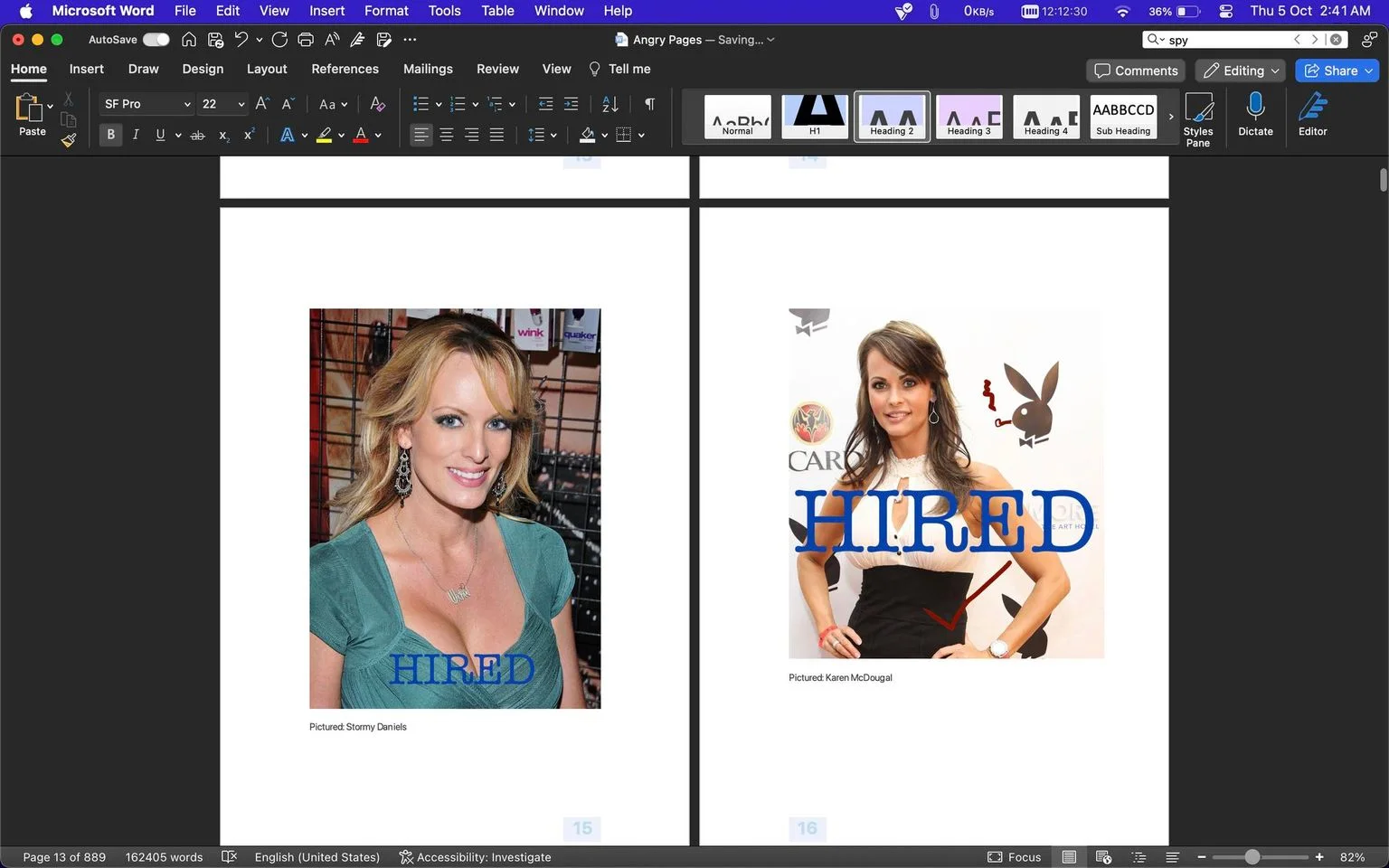Toggle Bold formatting
Screen dimensions: 1389x868
[x=110, y=135]
